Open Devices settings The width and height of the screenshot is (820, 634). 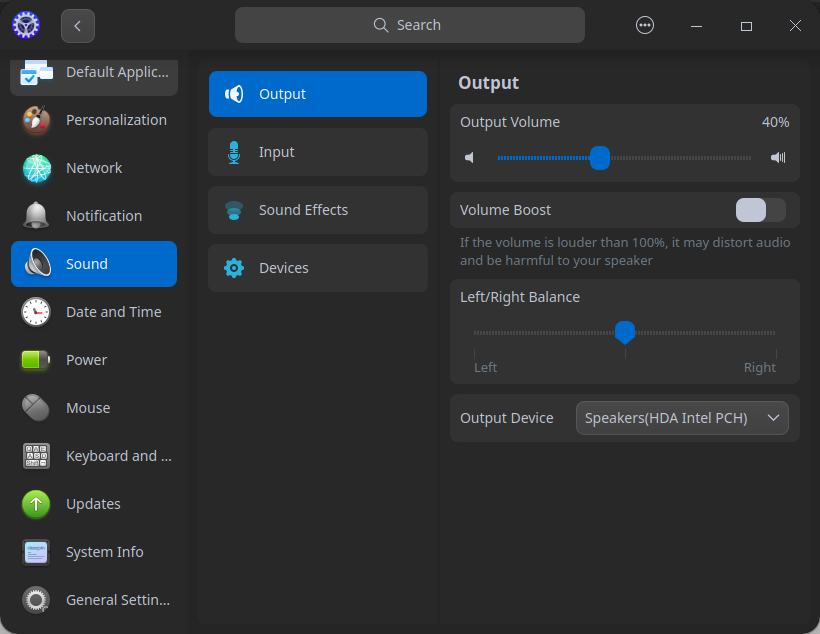[317, 268]
